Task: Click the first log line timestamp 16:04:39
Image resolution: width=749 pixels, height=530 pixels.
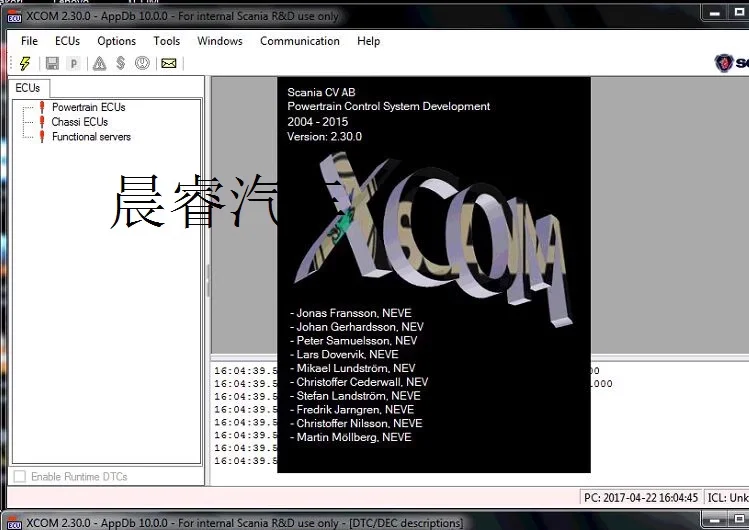Action: (245, 371)
